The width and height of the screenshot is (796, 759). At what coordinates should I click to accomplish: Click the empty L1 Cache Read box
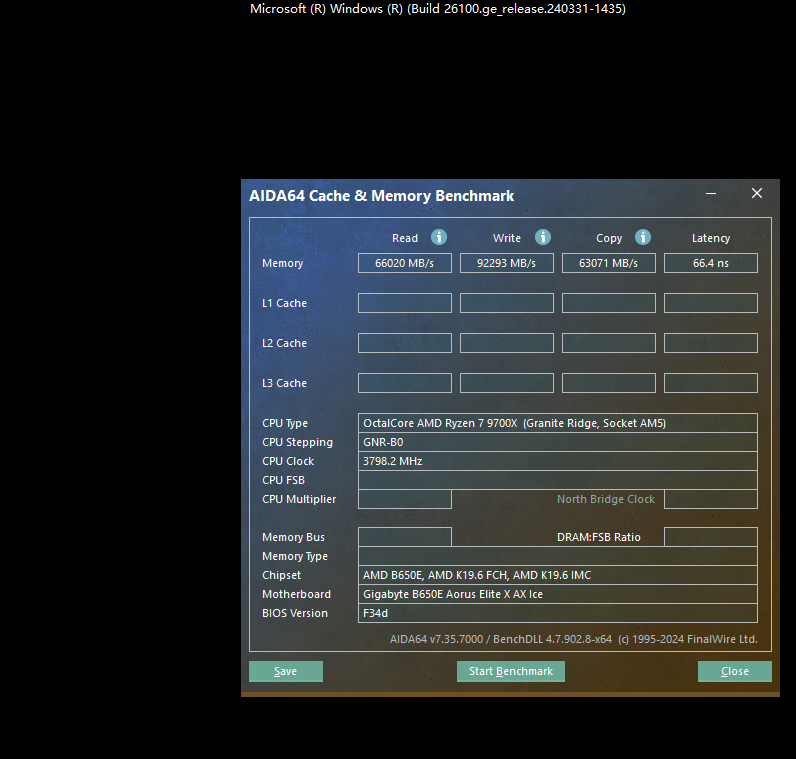point(405,303)
